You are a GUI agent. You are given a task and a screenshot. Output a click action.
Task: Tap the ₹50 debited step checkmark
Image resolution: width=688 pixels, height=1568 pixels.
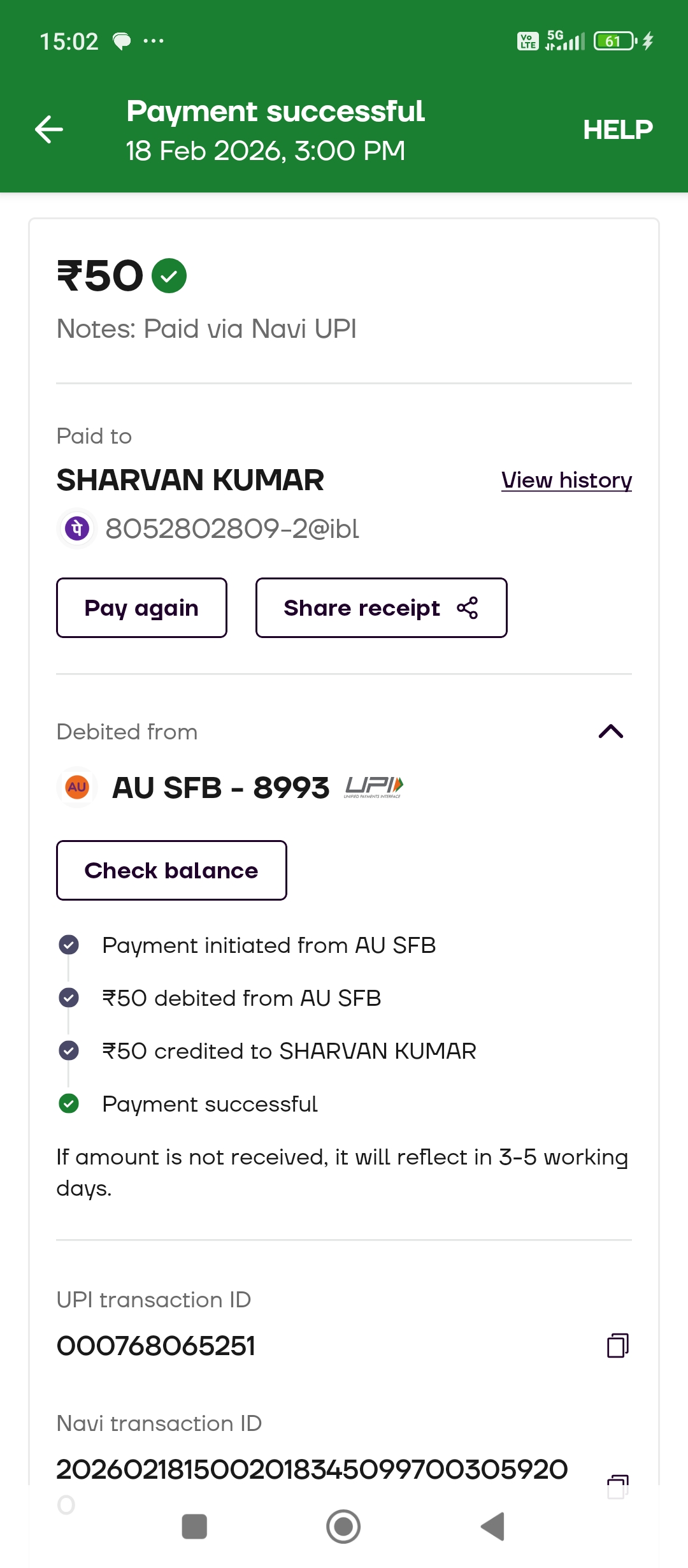69,998
